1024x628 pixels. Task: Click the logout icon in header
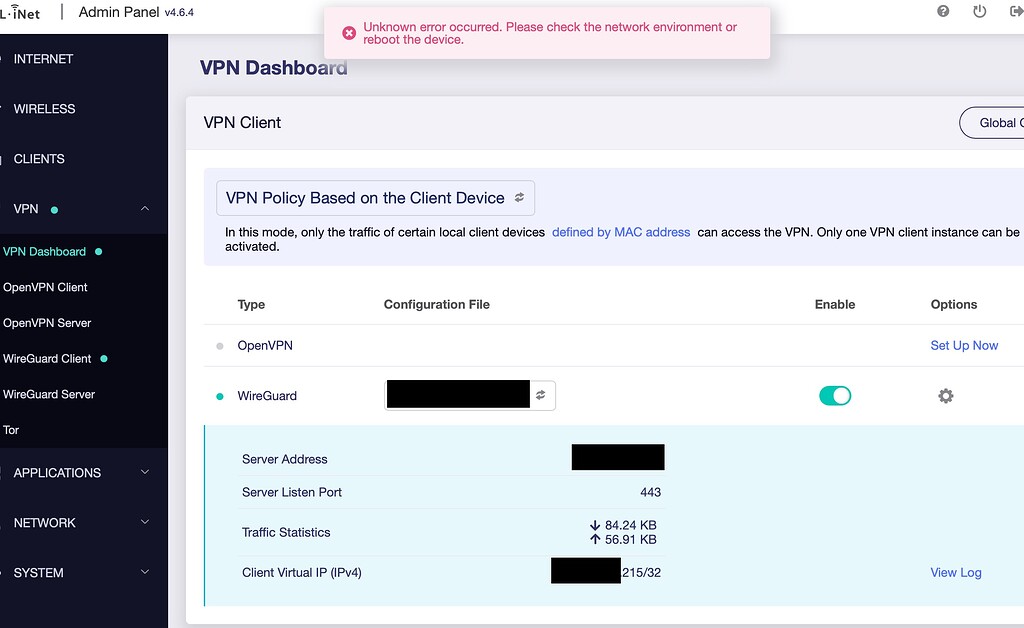point(1017,11)
